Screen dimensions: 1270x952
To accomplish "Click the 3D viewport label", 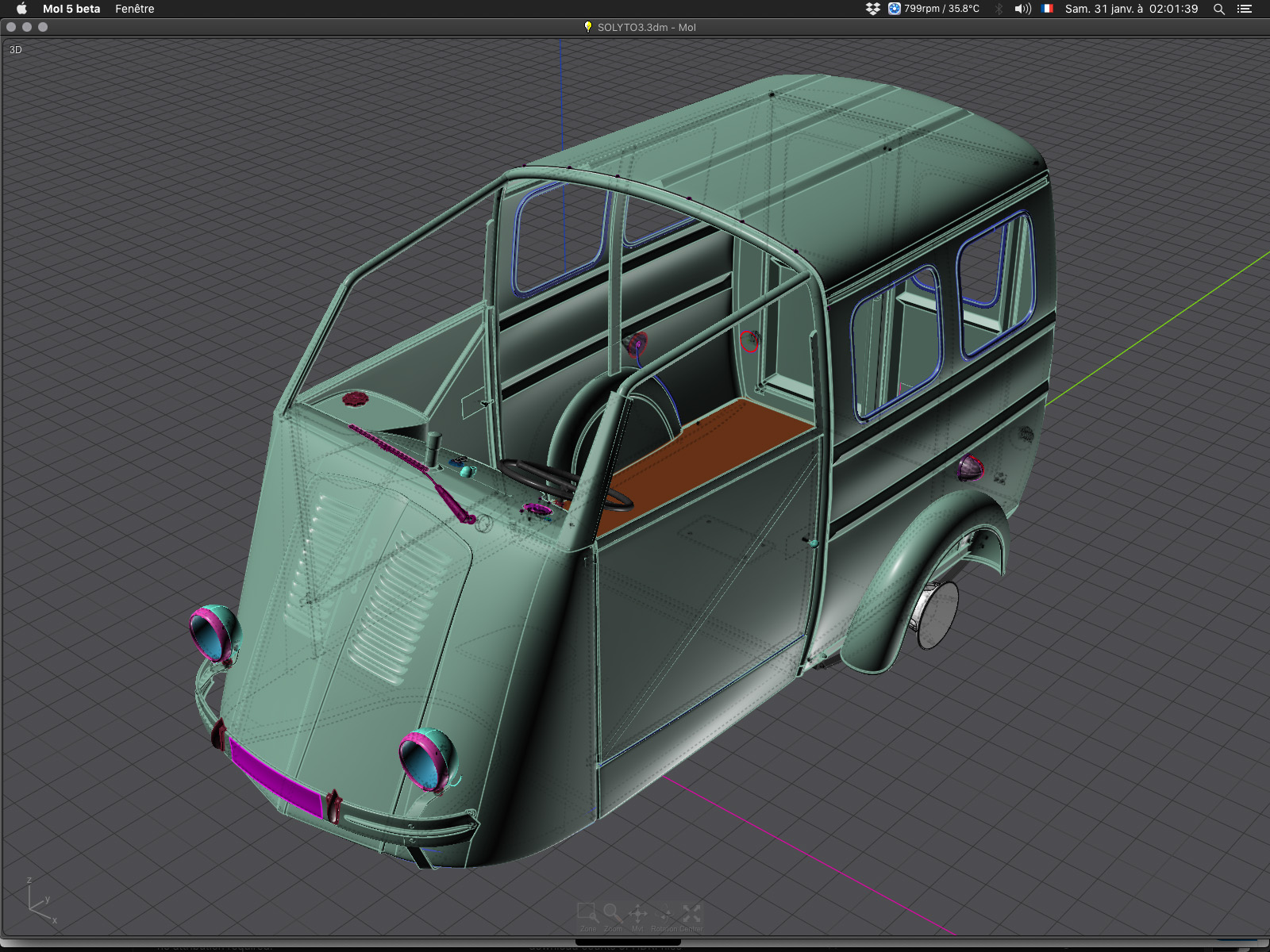I will [x=16, y=49].
